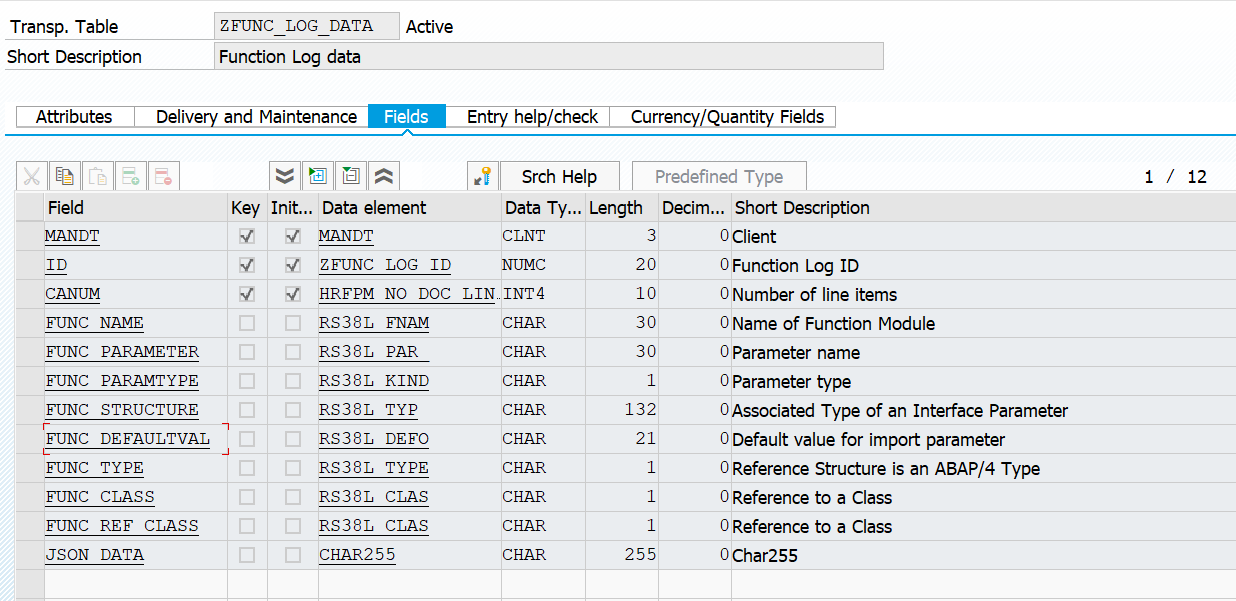
Task: Toggle Initial Values checkbox for MANDT
Action: [x=293, y=237]
